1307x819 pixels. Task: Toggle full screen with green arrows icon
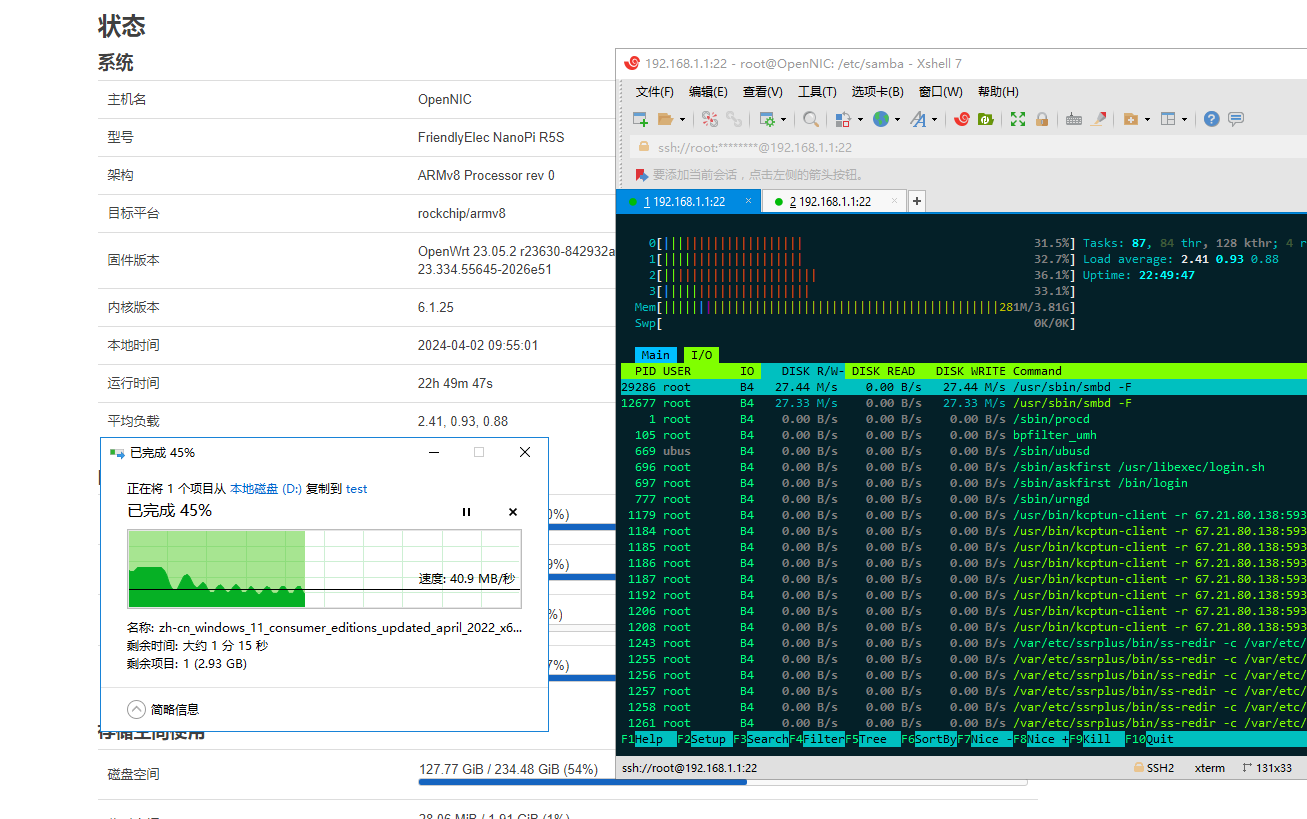(1018, 119)
